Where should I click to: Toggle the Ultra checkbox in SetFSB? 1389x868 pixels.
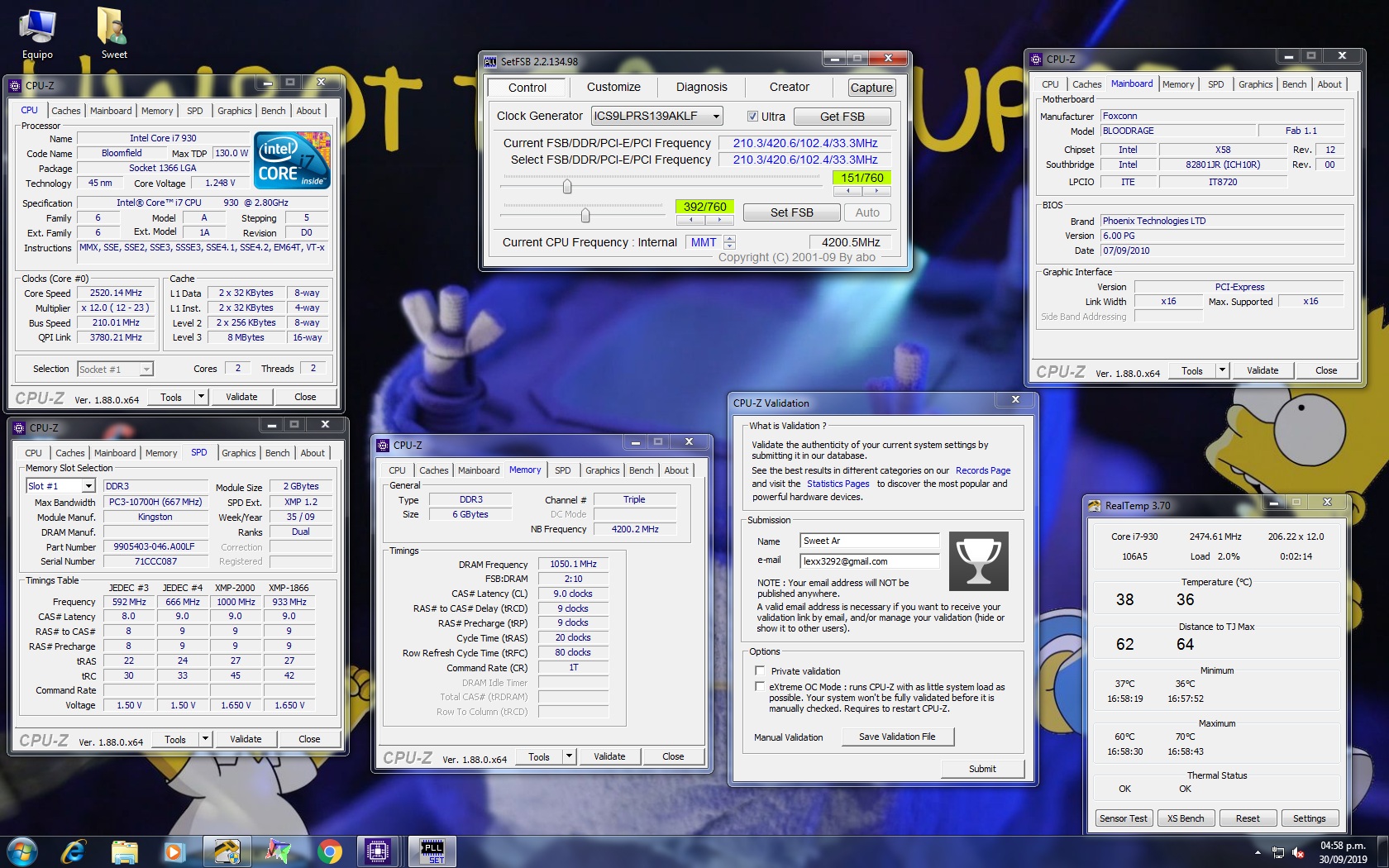[x=752, y=117]
